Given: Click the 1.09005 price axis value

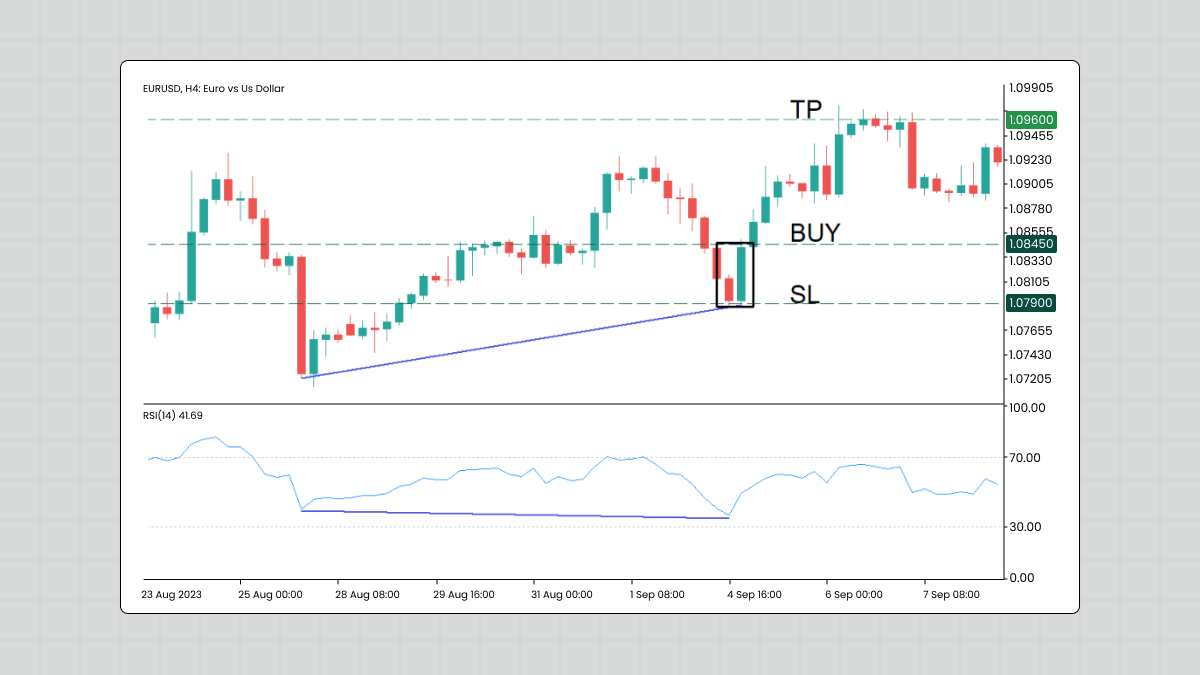Looking at the screenshot, I should click(x=1033, y=184).
